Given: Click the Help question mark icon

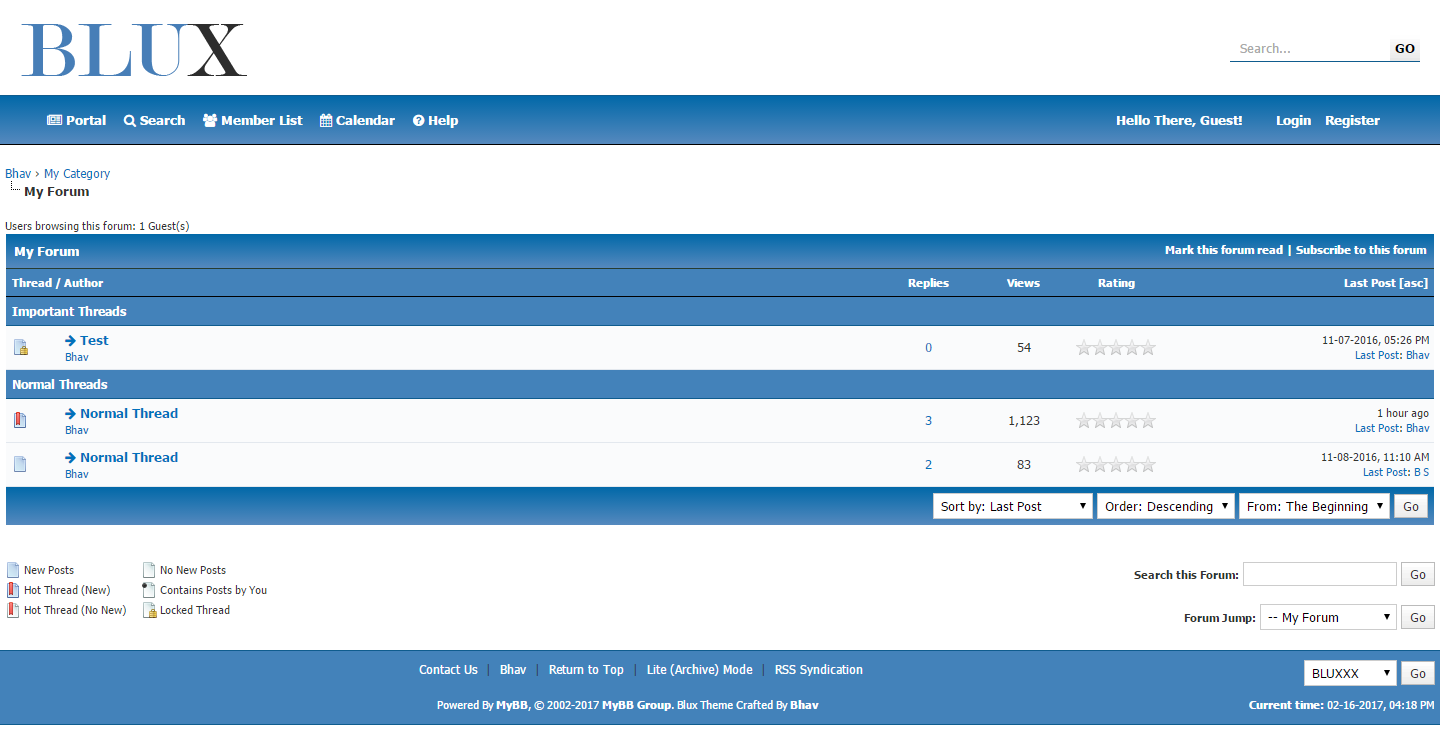Looking at the screenshot, I should tap(419, 121).
